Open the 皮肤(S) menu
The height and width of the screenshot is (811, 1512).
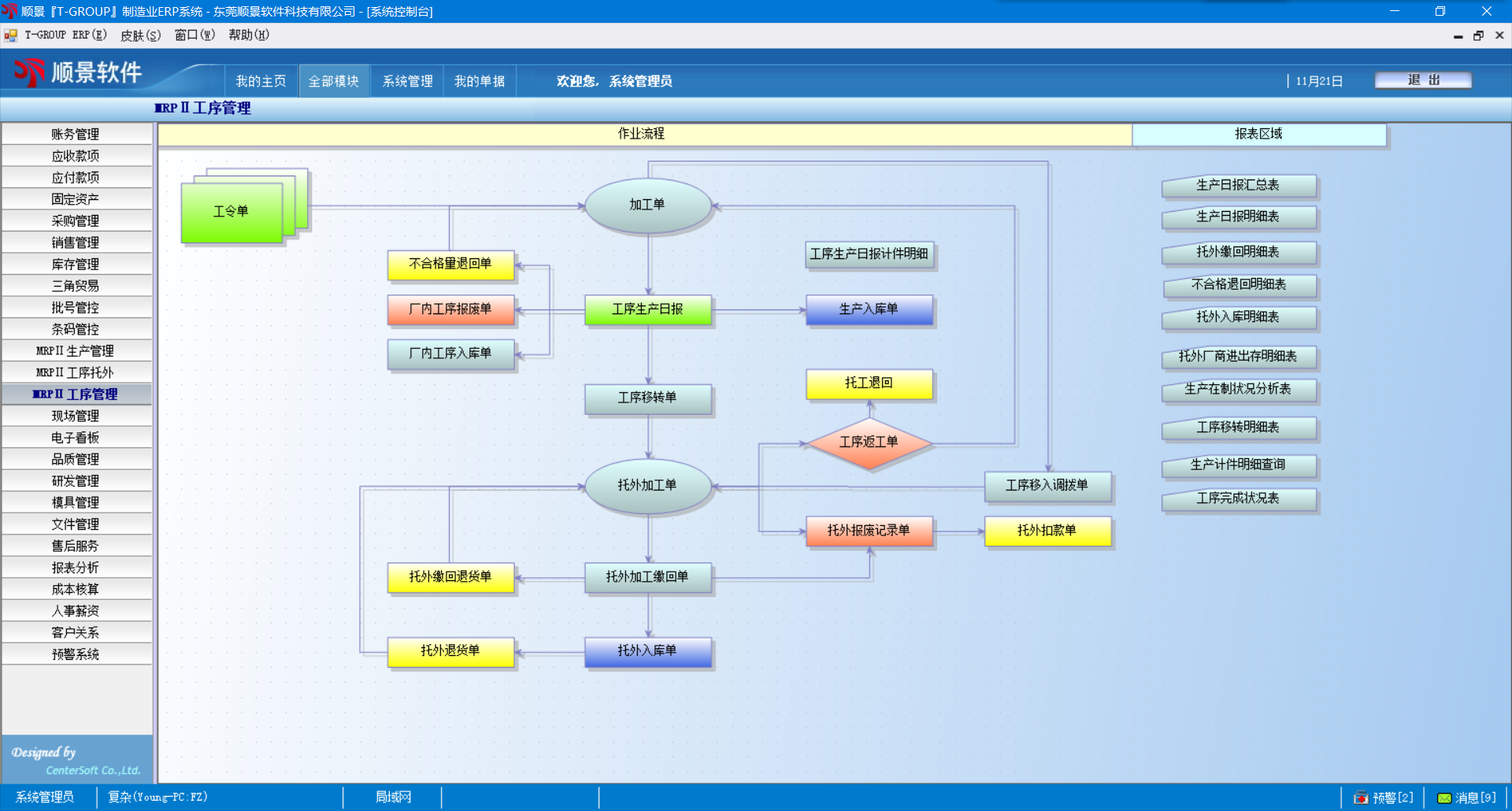tap(140, 35)
